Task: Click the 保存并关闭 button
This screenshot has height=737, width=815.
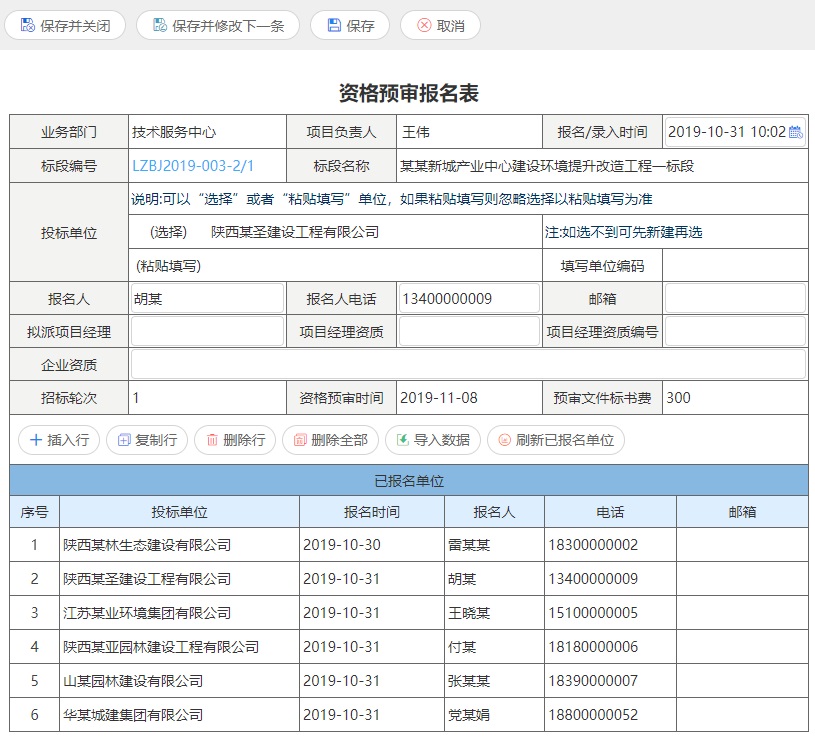Action: coord(65,25)
